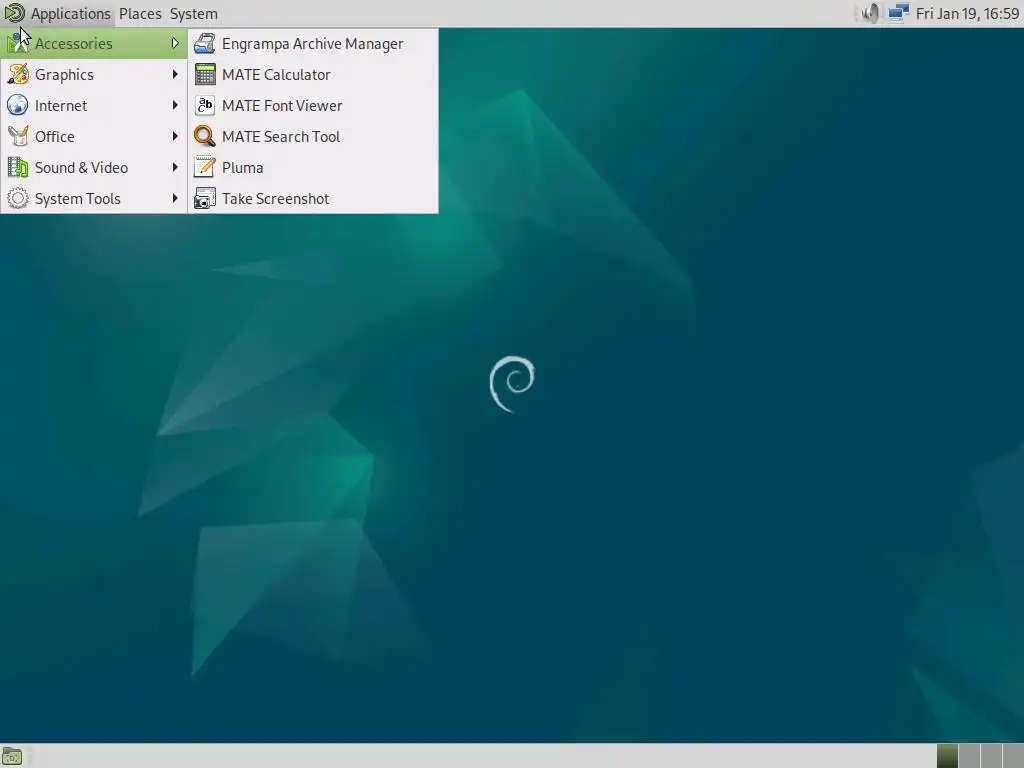Expand the Sound & Video submenu

94,168
